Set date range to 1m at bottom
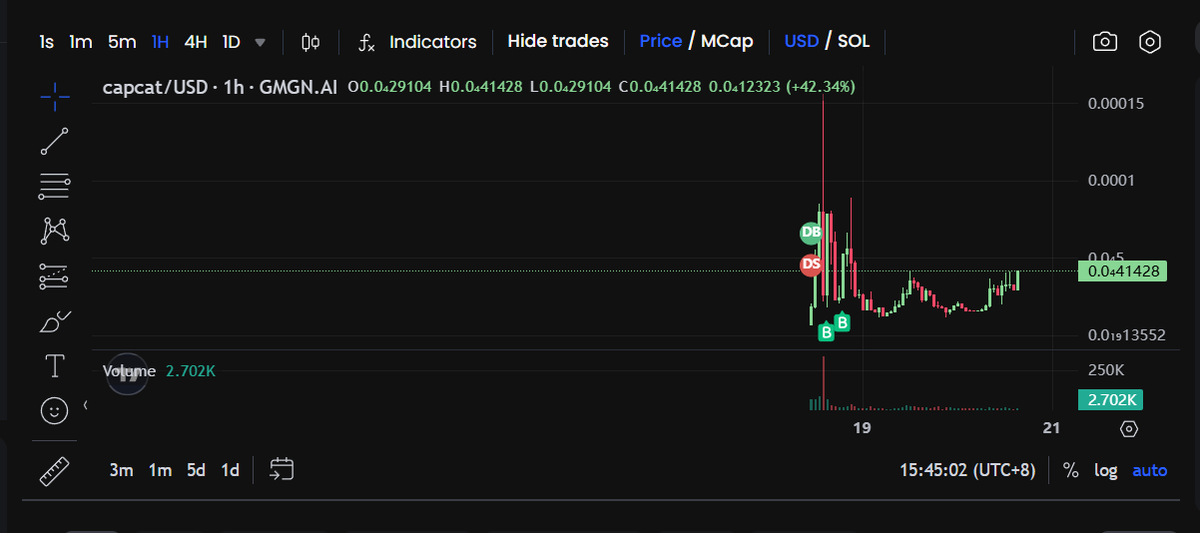The image size is (1200, 533). 160,470
